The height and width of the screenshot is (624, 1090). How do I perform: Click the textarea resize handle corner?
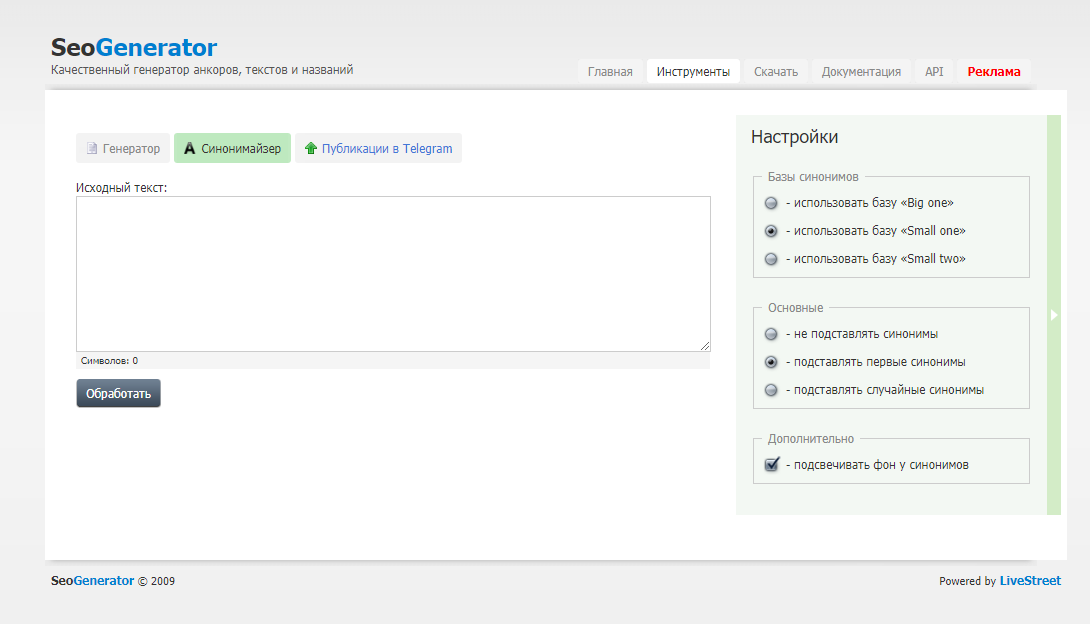[x=705, y=346]
